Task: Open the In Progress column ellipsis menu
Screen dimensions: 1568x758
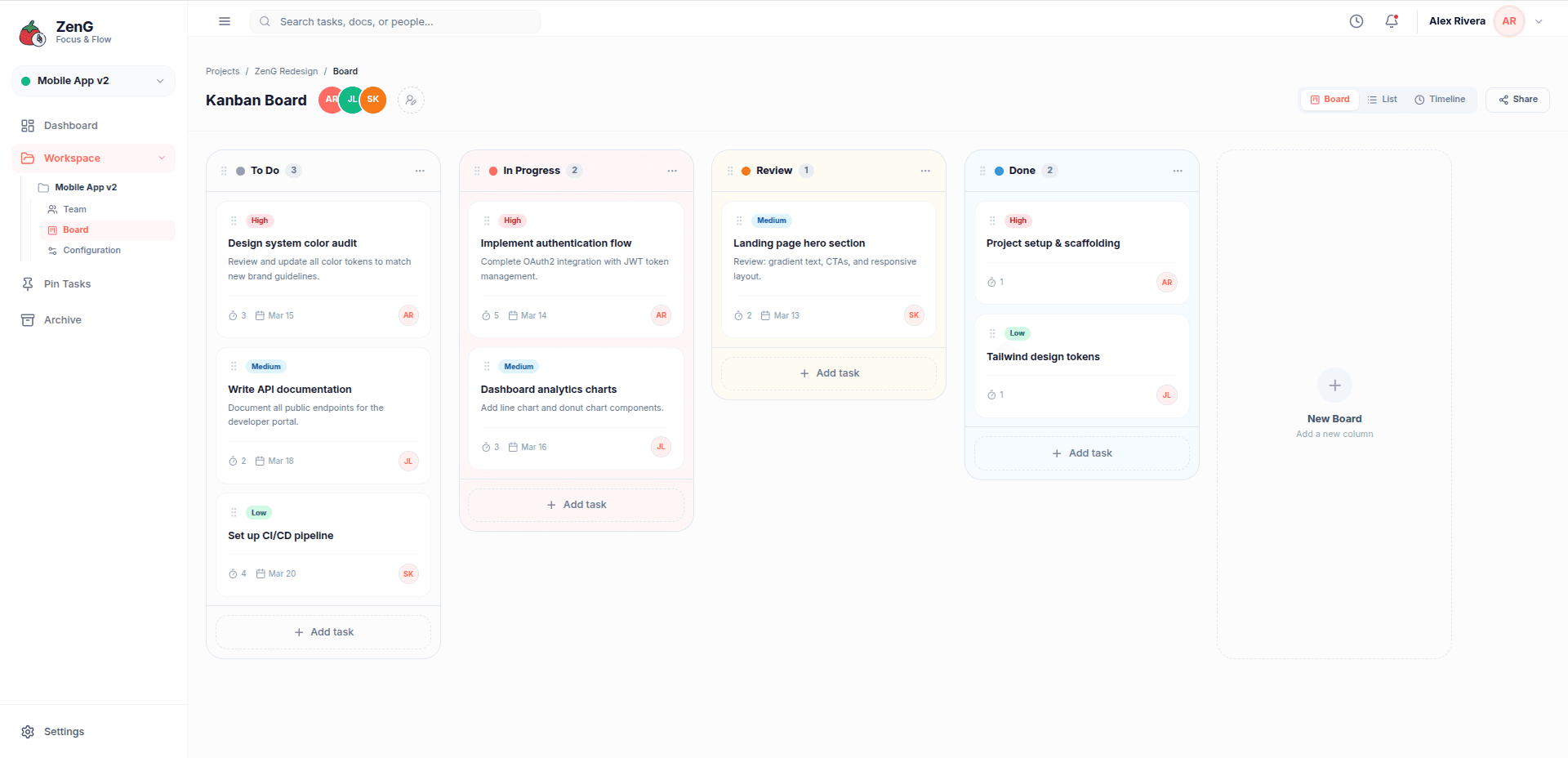Action: (x=672, y=171)
